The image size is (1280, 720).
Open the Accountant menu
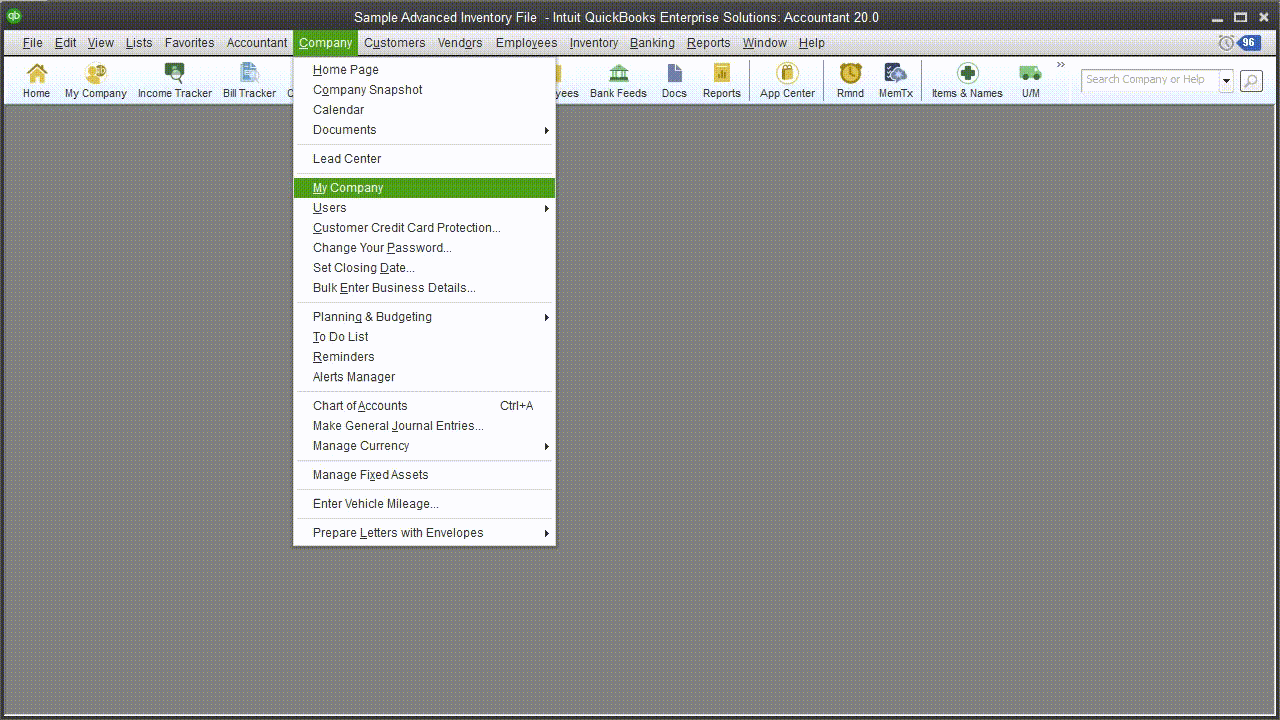click(x=257, y=43)
